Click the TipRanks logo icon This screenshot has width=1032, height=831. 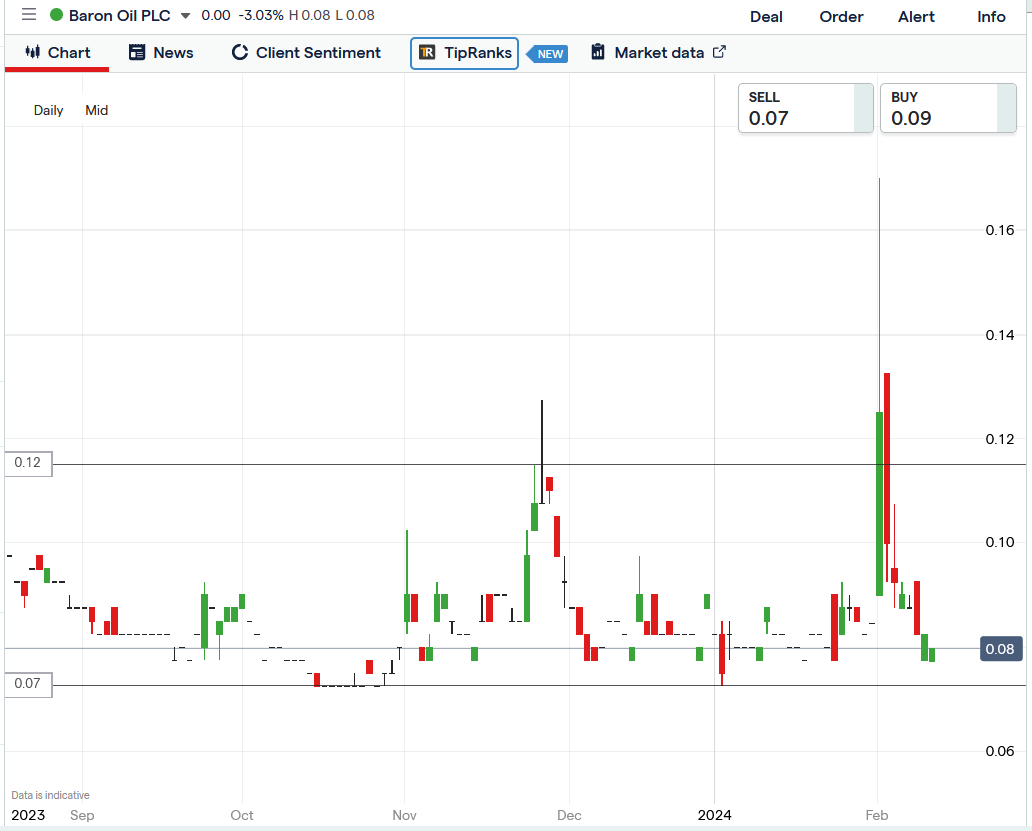point(427,52)
